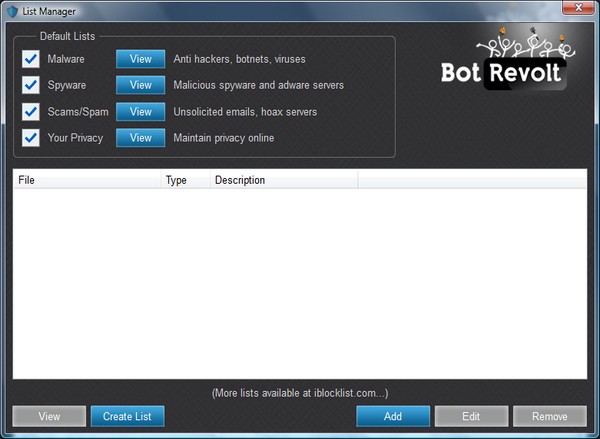View the Malware default list

coord(140,59)
